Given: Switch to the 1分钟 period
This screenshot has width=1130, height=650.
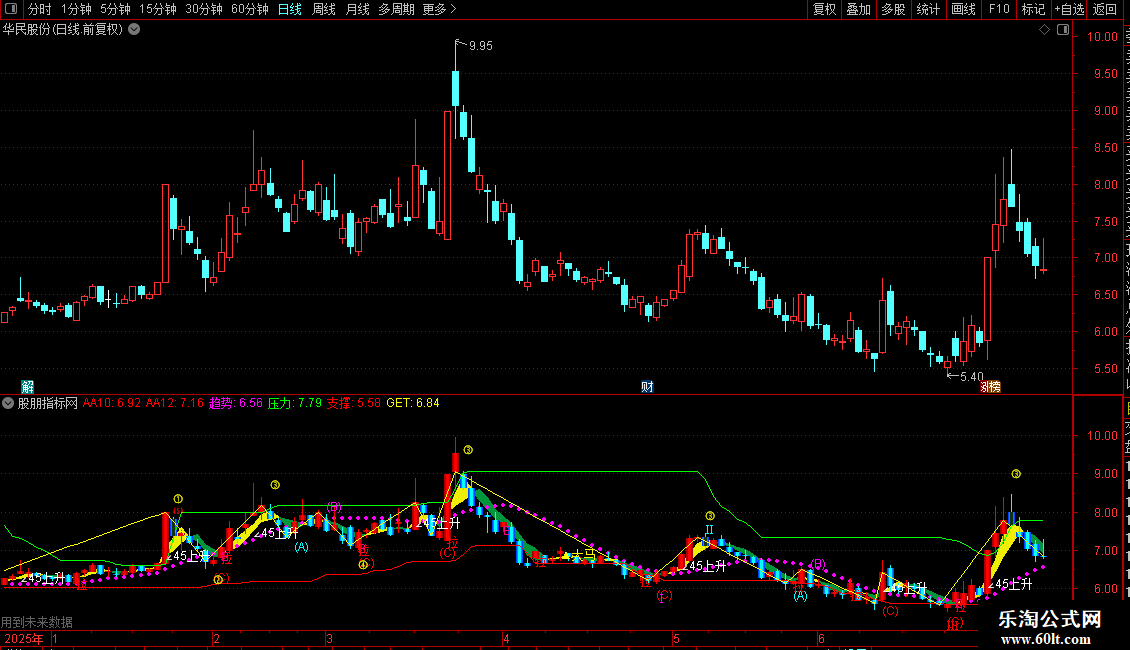Looking at the screenshot, I should tap(76, 9).
